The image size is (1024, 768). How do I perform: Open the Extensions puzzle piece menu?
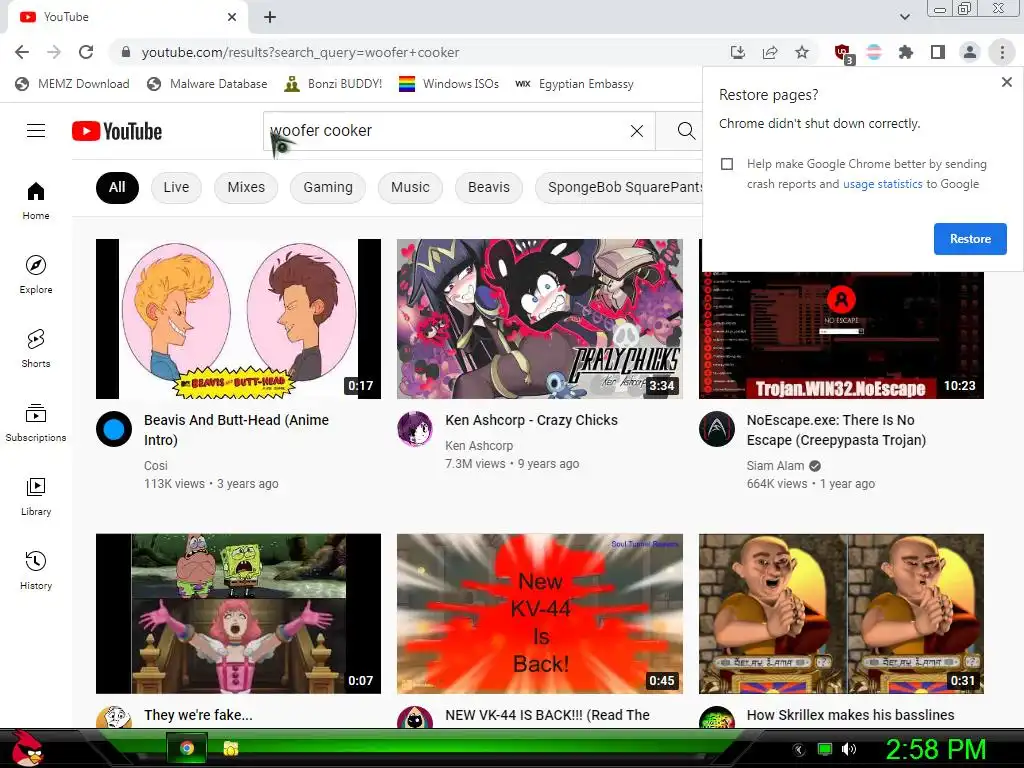tap(906, 52)
